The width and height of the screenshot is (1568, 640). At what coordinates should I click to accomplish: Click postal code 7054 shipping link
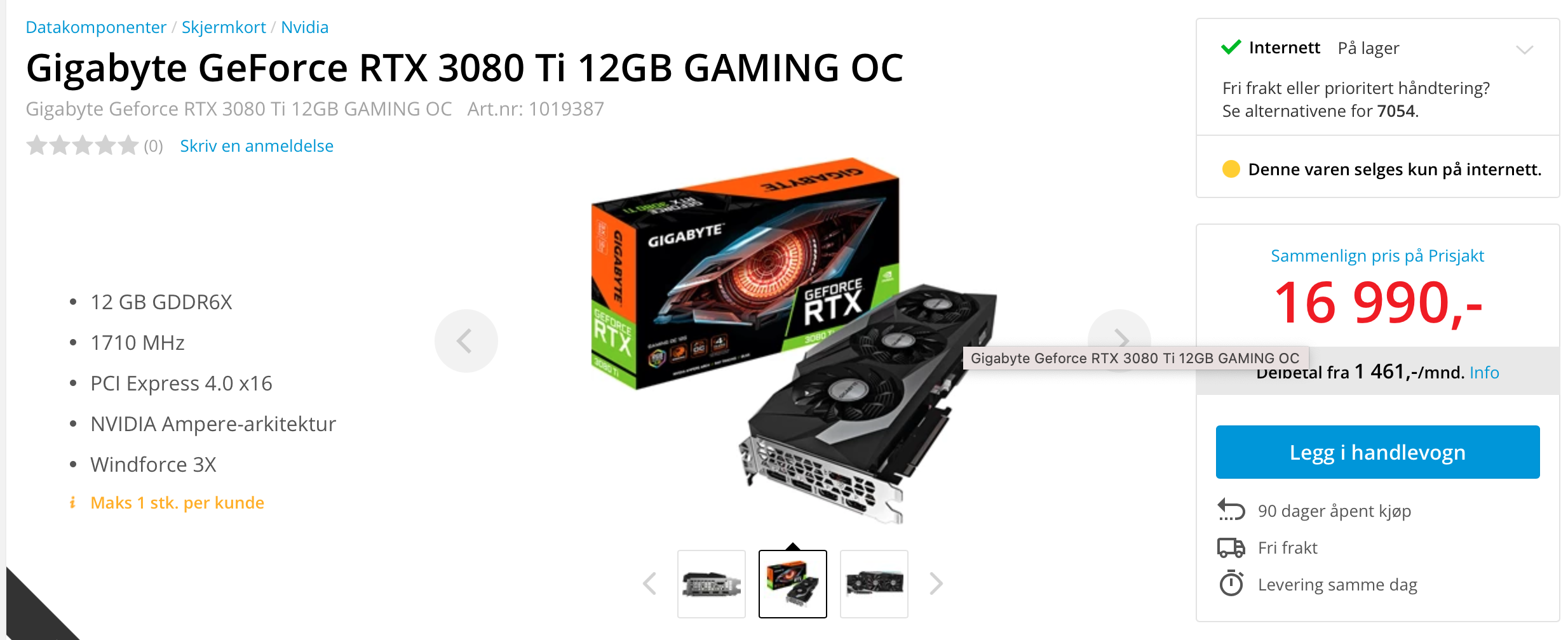[1396, 111]
